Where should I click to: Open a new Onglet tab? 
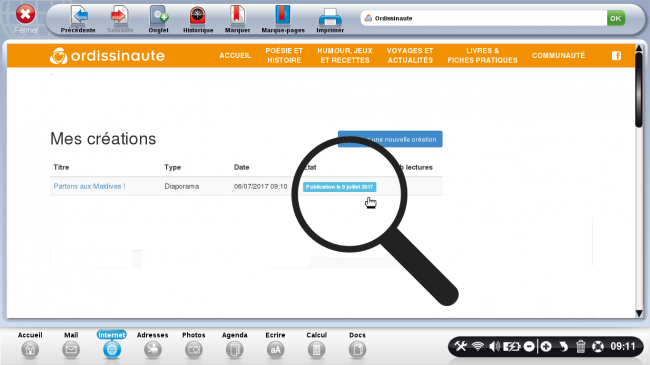(x=159, y=15)
